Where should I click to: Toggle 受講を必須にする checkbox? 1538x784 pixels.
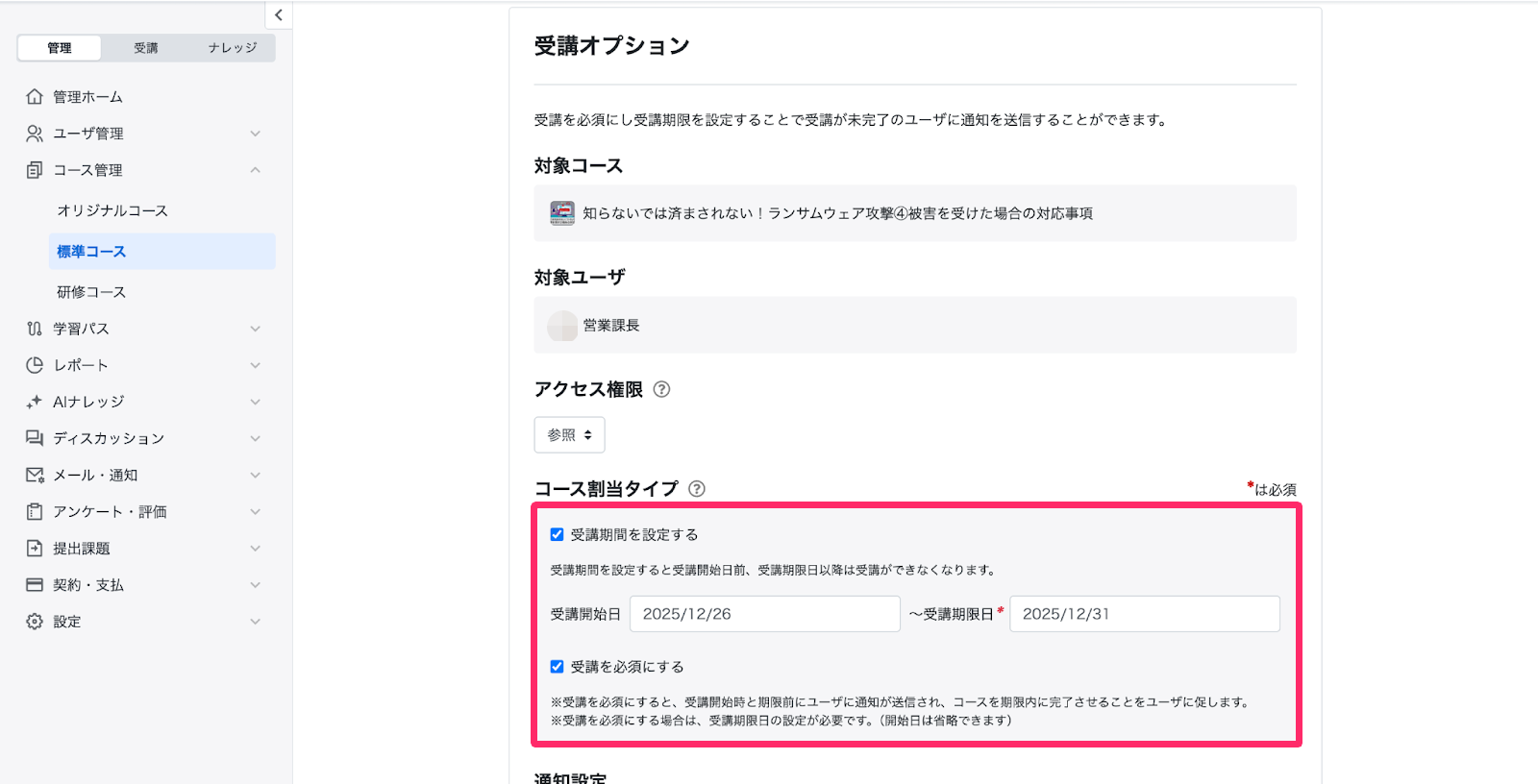click(x=557, y=666)
